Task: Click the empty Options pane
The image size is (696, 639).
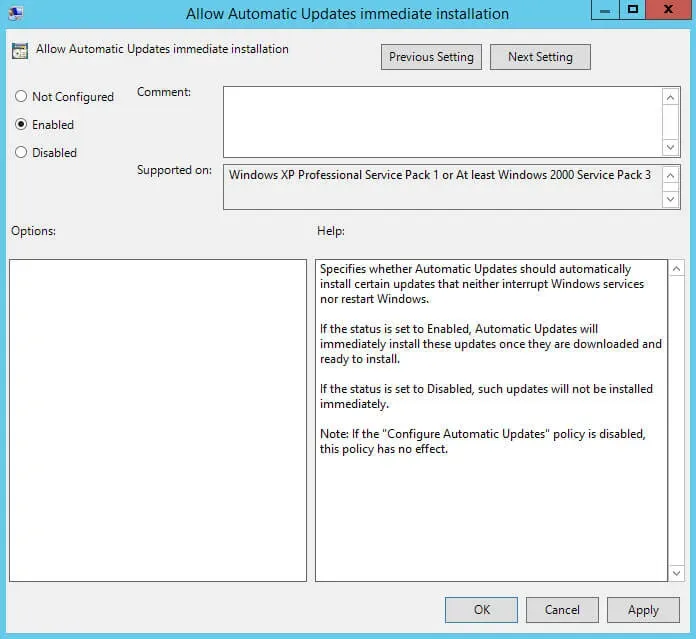Action: 158,420
